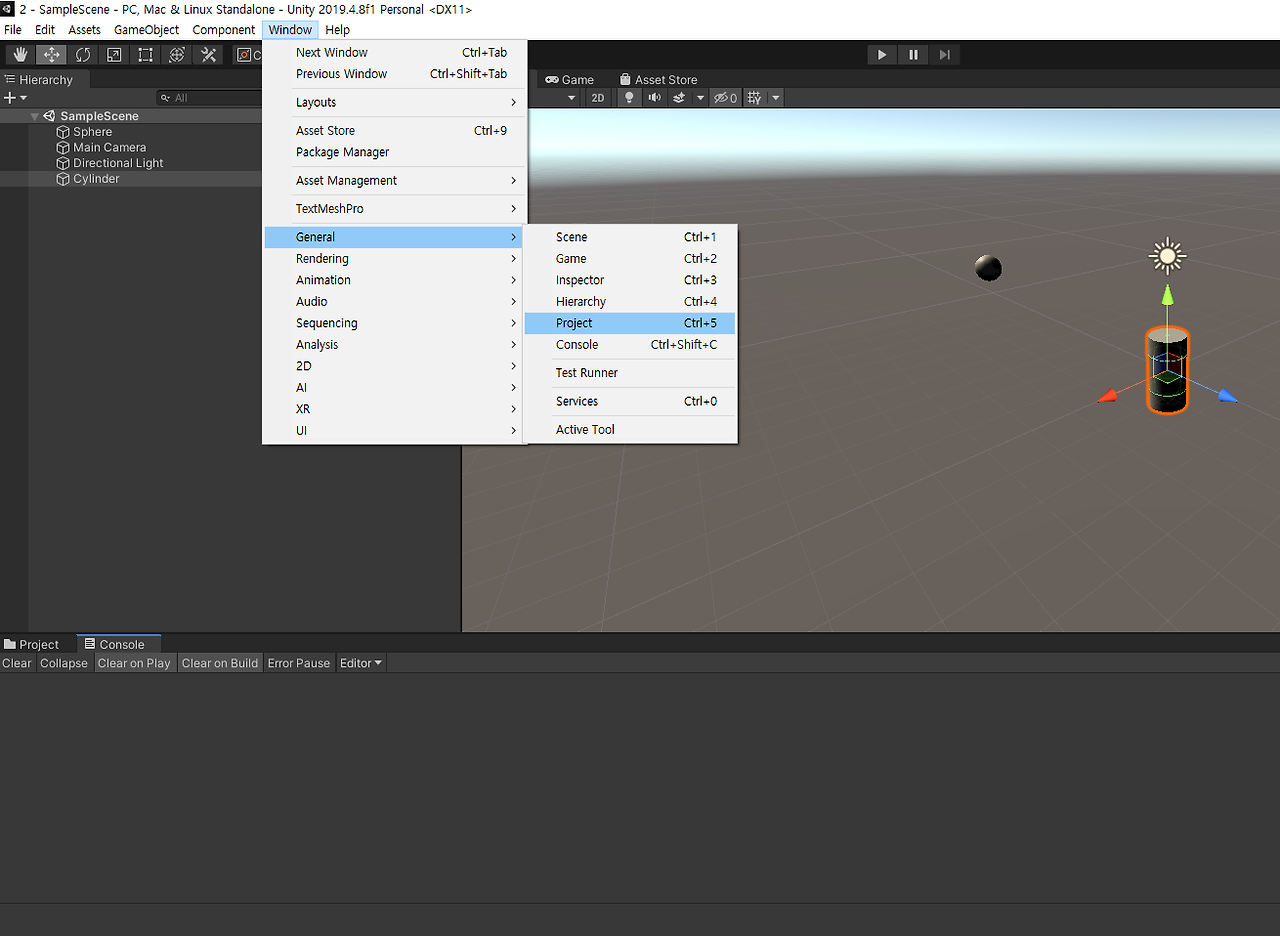
Task: Expand Rendering submenu
Action: point(394,259)
